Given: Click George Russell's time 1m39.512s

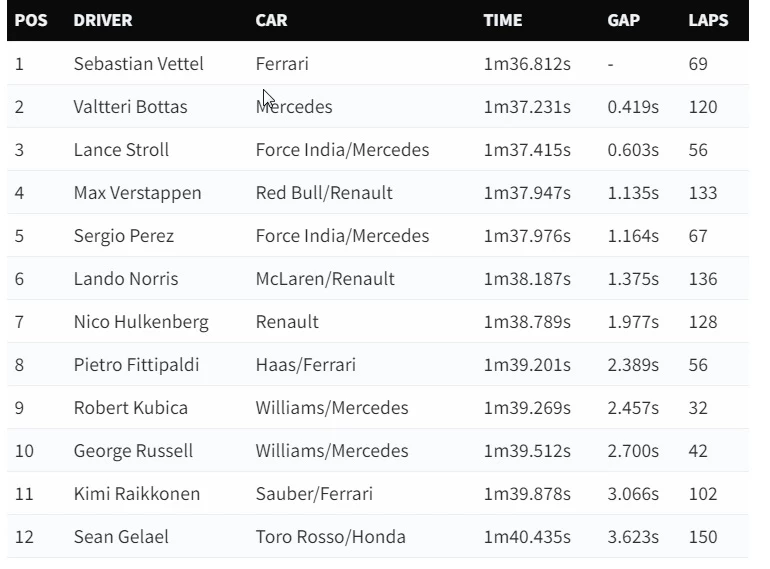Looking at the screenshot, I should coord(527,451).
